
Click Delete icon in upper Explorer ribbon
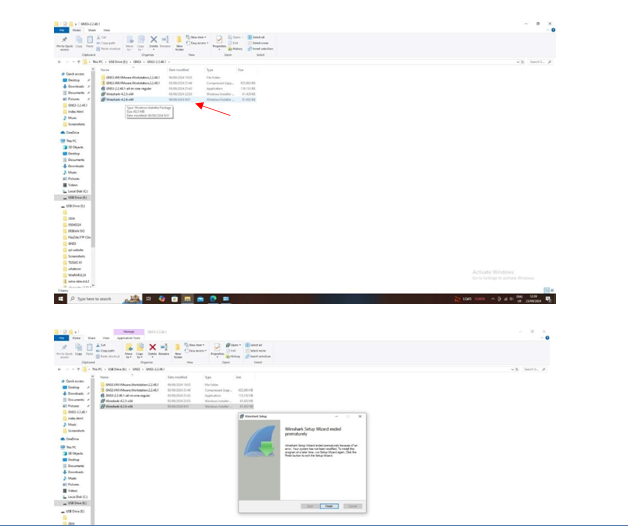pyautogui.click(x=153, y=39)
